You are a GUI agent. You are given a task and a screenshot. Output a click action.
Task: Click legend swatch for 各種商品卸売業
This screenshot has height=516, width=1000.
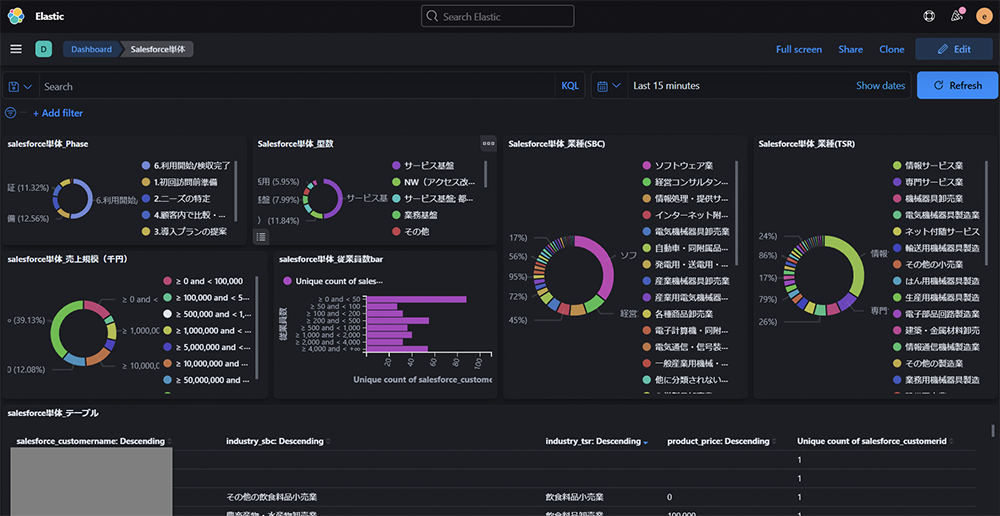(647, 314)
